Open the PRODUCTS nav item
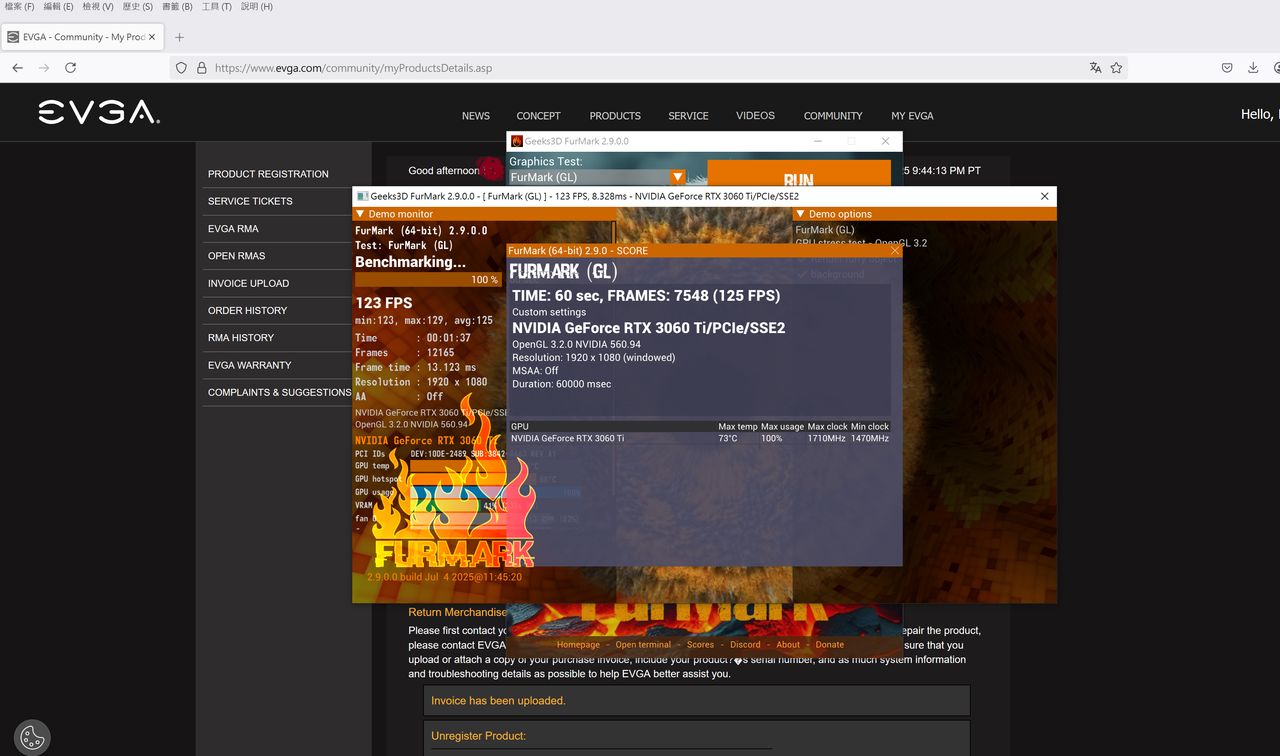1280x756 pixels. click(x=615, y=116)
